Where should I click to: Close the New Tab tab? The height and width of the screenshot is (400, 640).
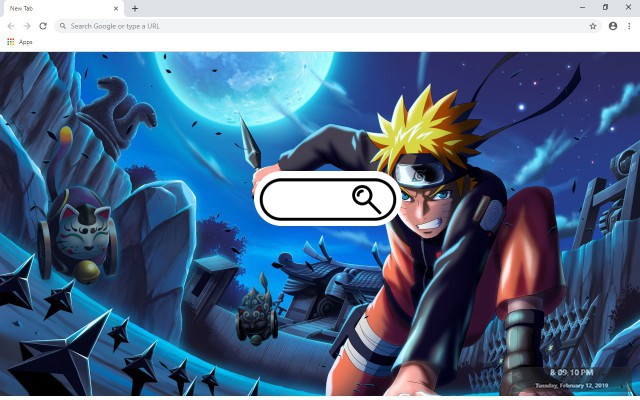pos(116,8)
